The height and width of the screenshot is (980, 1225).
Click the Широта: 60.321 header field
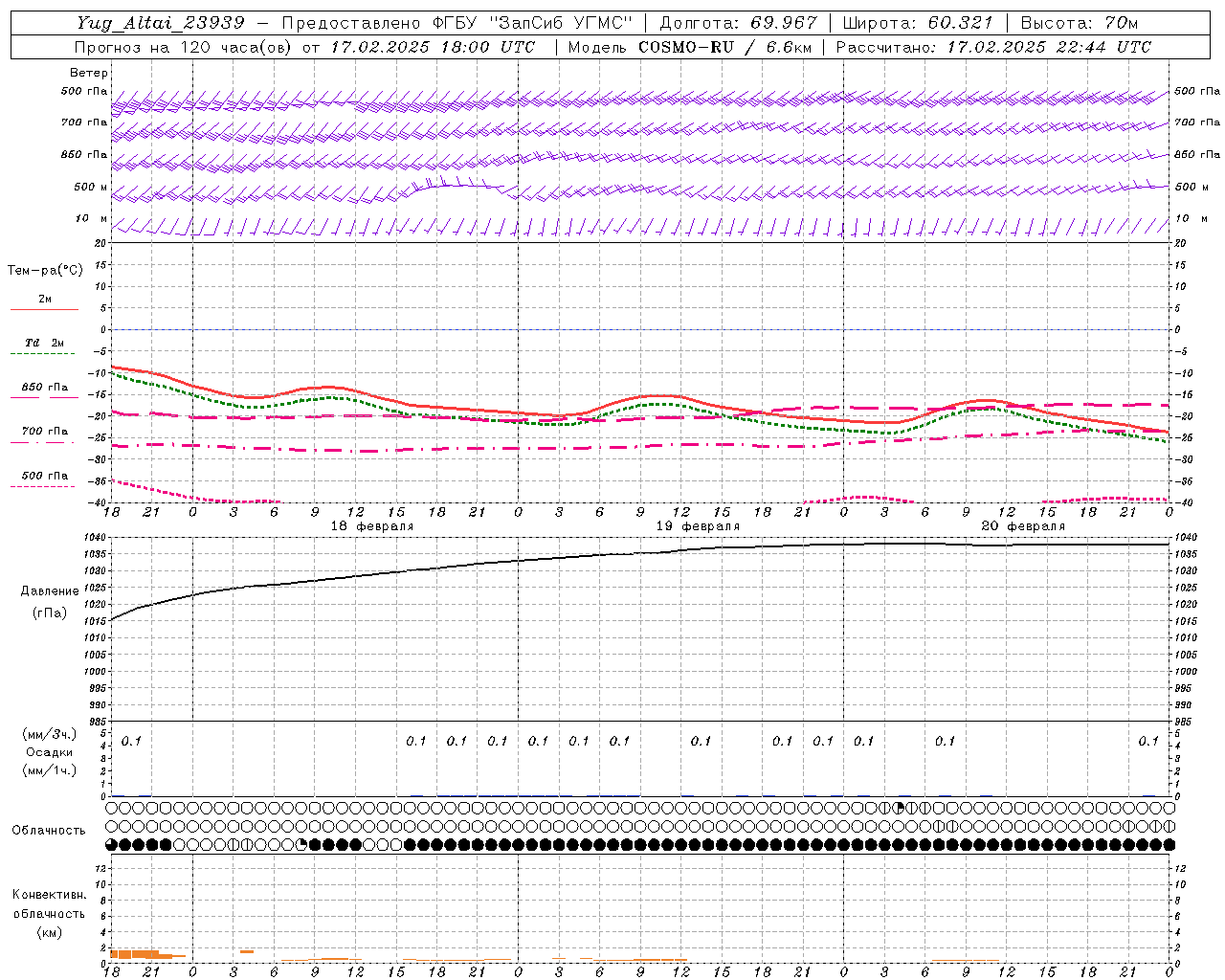(x=917, y=23)
